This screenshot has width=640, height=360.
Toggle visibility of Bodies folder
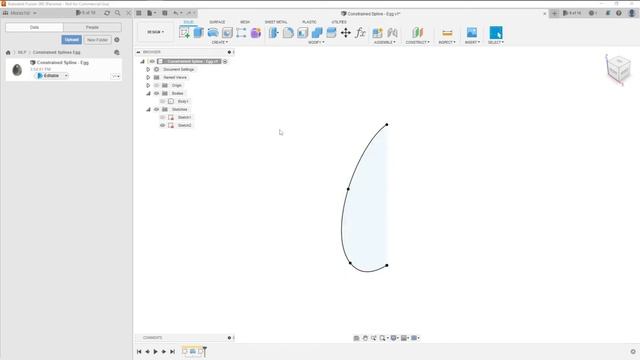(x=156, y=93)
